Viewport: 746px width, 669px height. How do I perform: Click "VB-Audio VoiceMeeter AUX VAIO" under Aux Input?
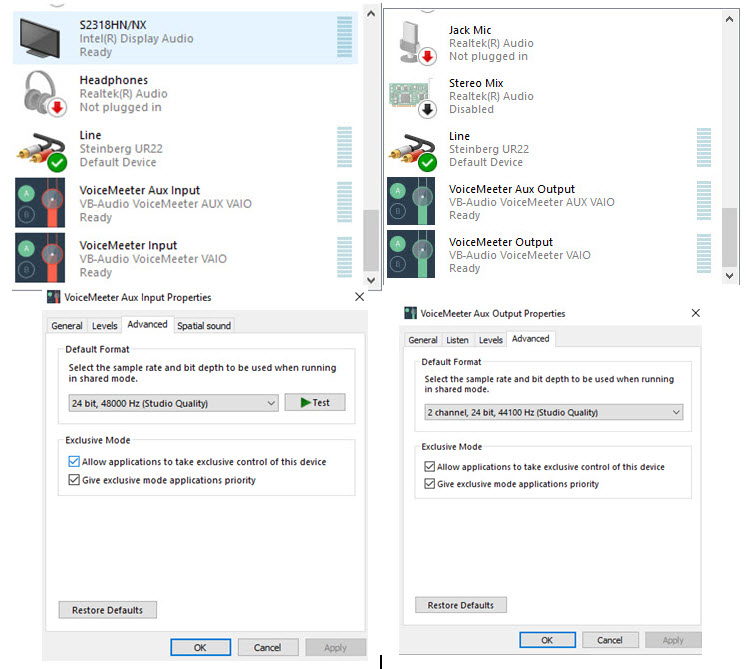point(166,204)
